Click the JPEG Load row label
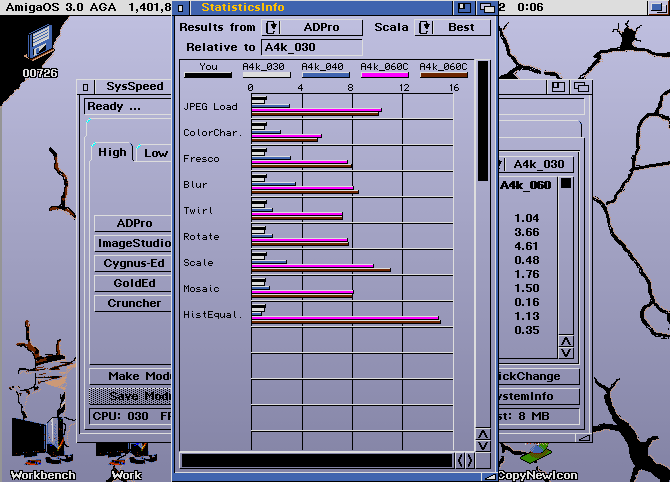This screenshot has width=670, height=482. 210,107
